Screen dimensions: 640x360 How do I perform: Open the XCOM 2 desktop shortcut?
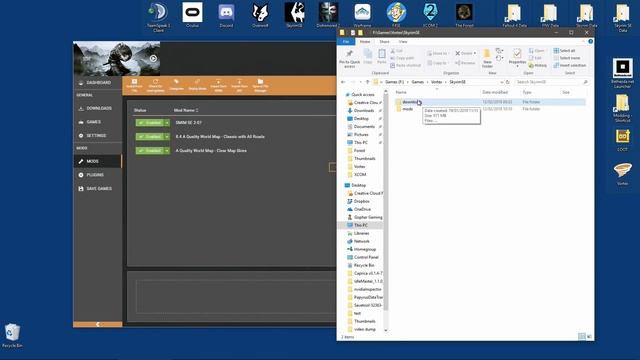(430, 15)
